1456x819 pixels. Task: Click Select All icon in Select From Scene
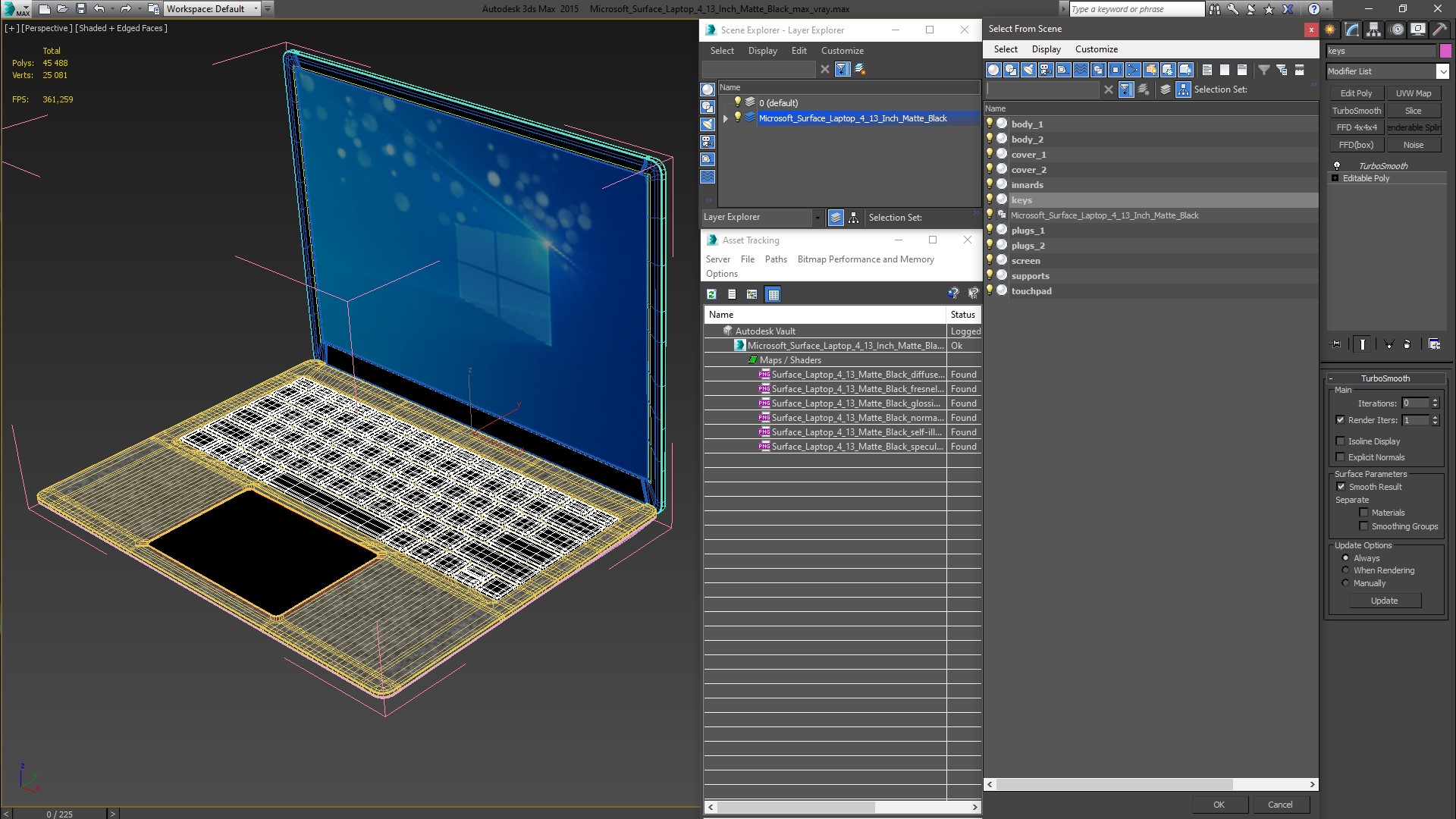click(x=1207, y=70)
